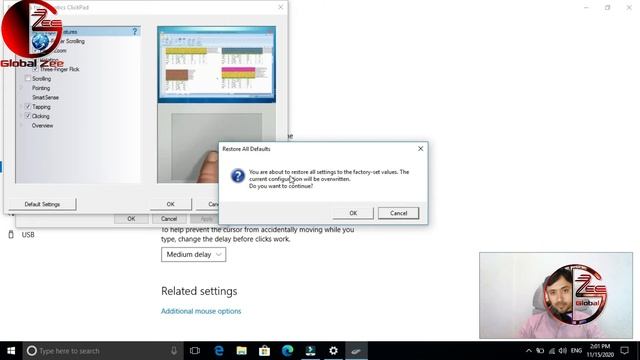This screenshot has width=640, height=360.
Task: Expand the Pointing tree node
Action: 21,88
